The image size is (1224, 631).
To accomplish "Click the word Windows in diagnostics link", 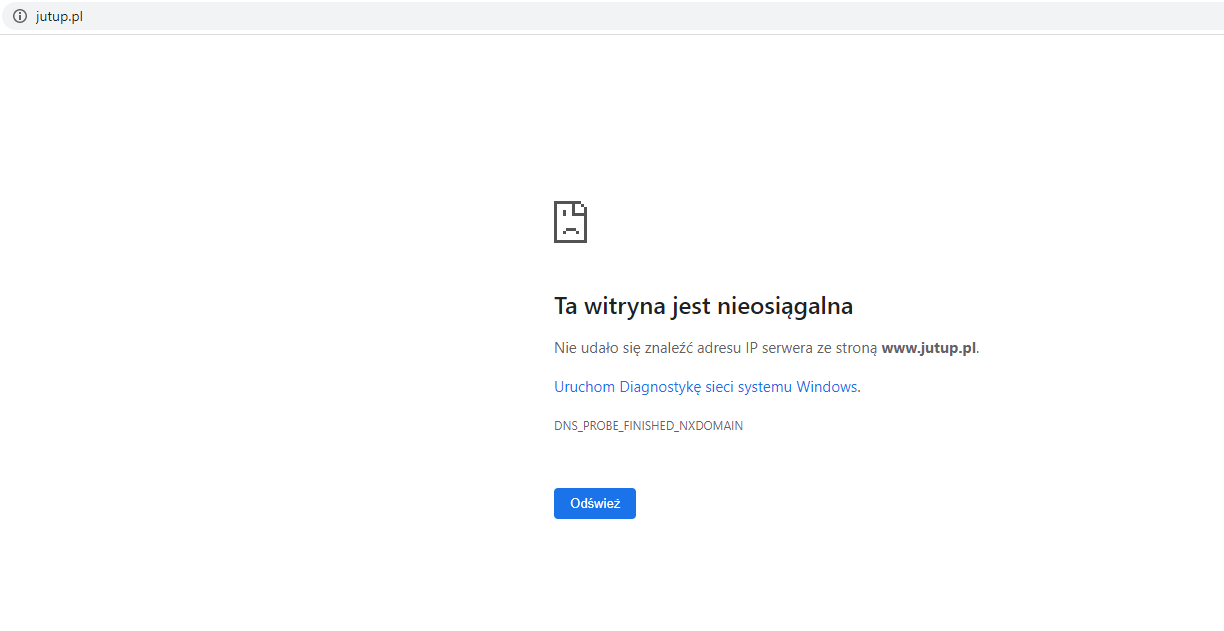I will [x=826, y=387].
